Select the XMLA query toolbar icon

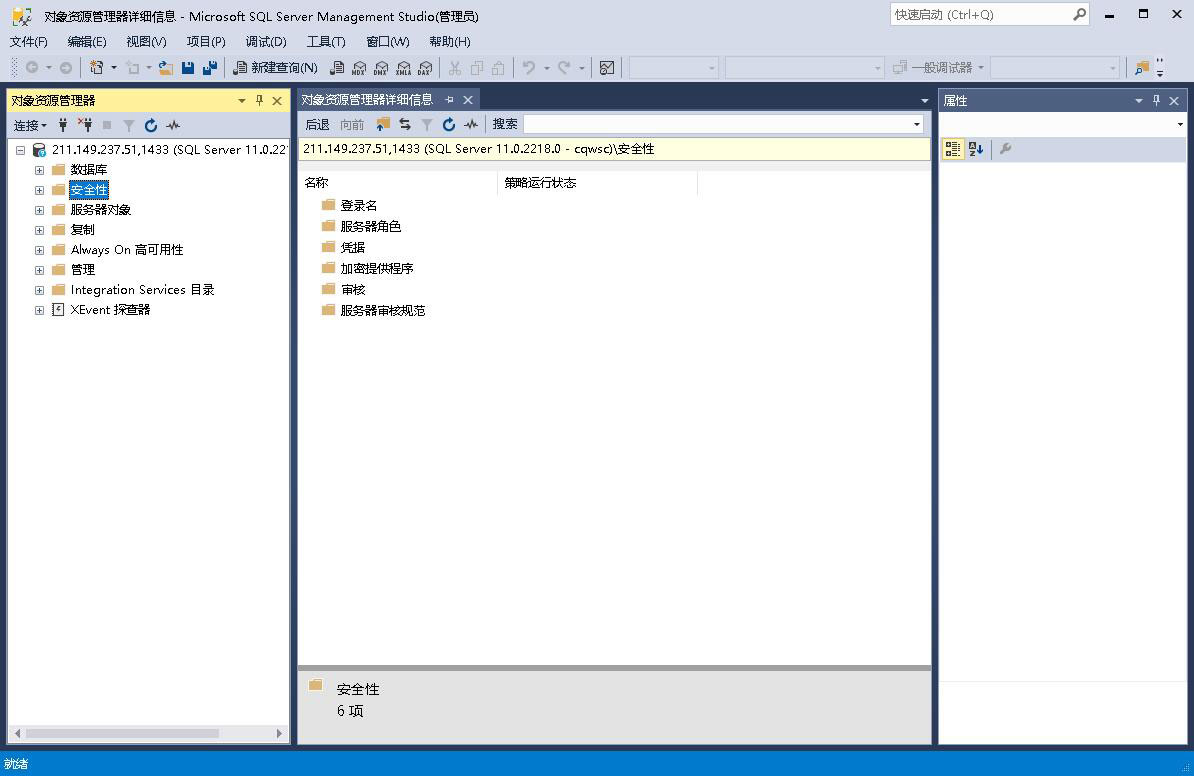(x=402, y=67)
